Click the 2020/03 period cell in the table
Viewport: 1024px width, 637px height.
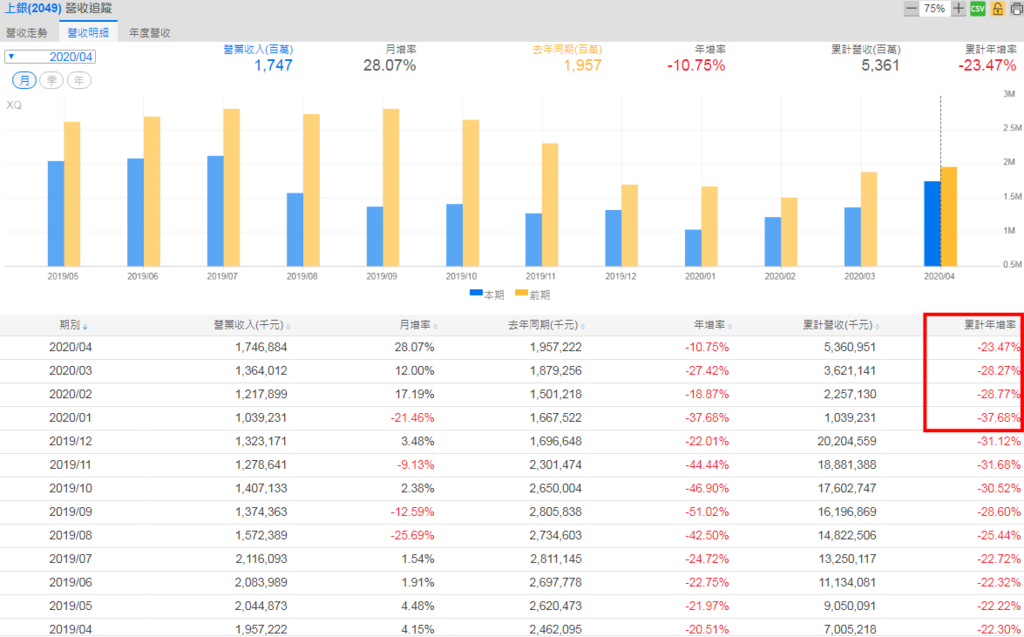tap(71, 370)
